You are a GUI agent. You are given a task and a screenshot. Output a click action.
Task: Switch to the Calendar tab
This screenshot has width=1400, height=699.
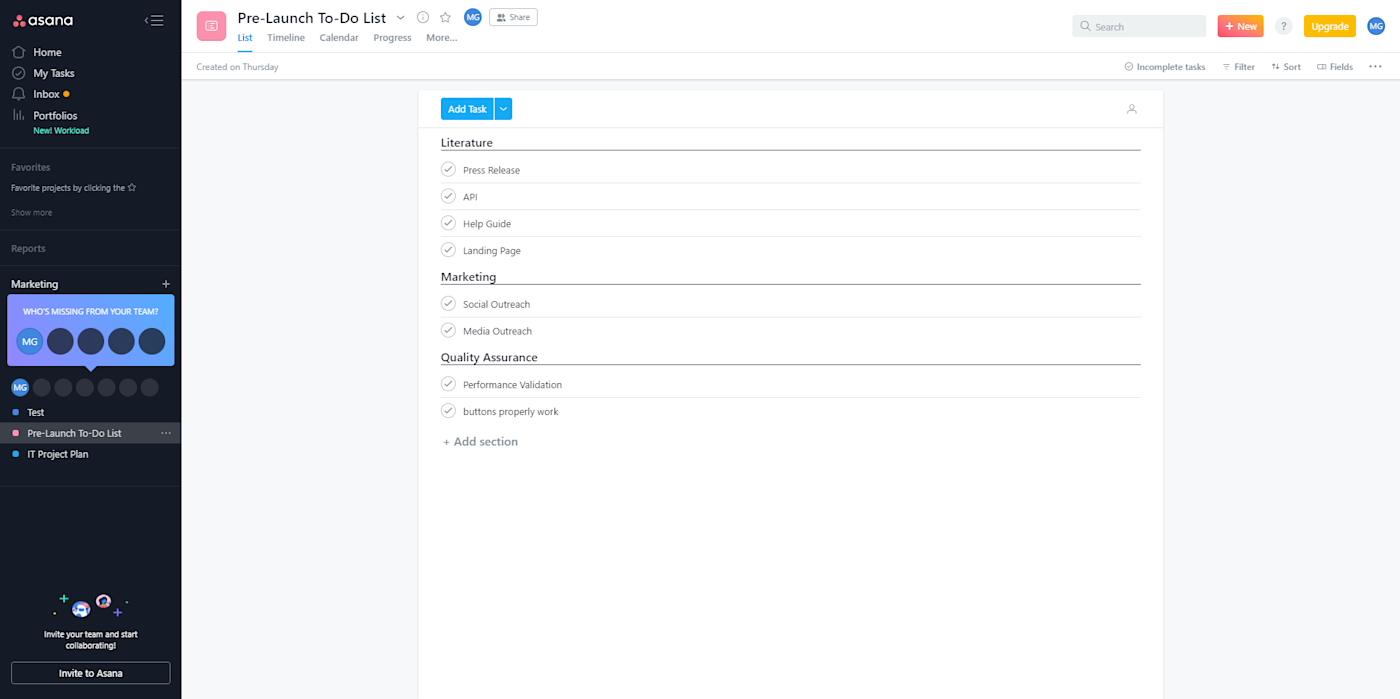(x=339, y=38)
